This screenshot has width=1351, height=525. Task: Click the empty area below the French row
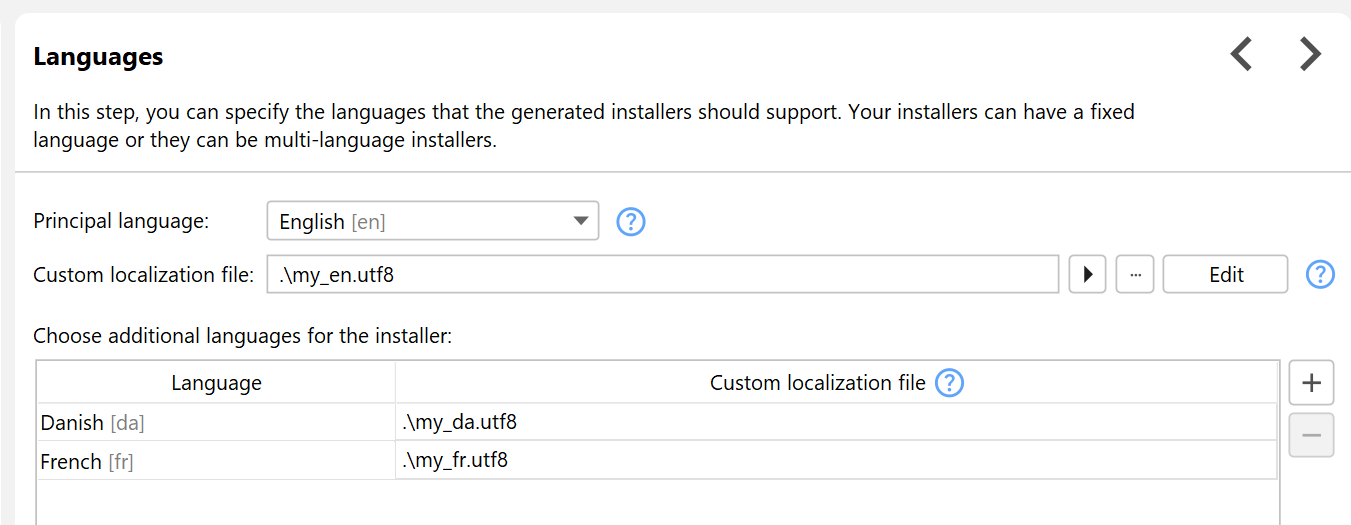(x=657, y=502)
